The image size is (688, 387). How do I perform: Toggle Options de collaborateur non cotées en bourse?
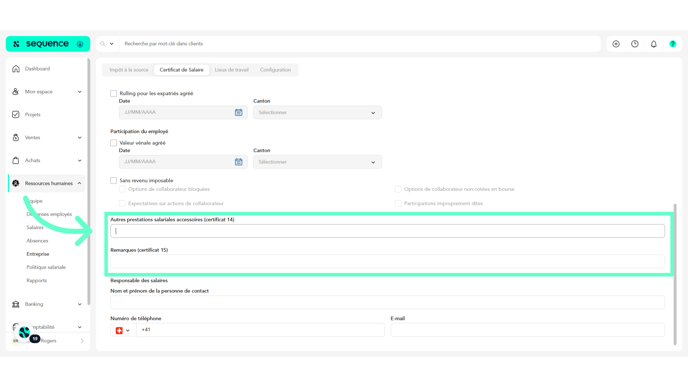pyautogui.click(x=398, y=189)
